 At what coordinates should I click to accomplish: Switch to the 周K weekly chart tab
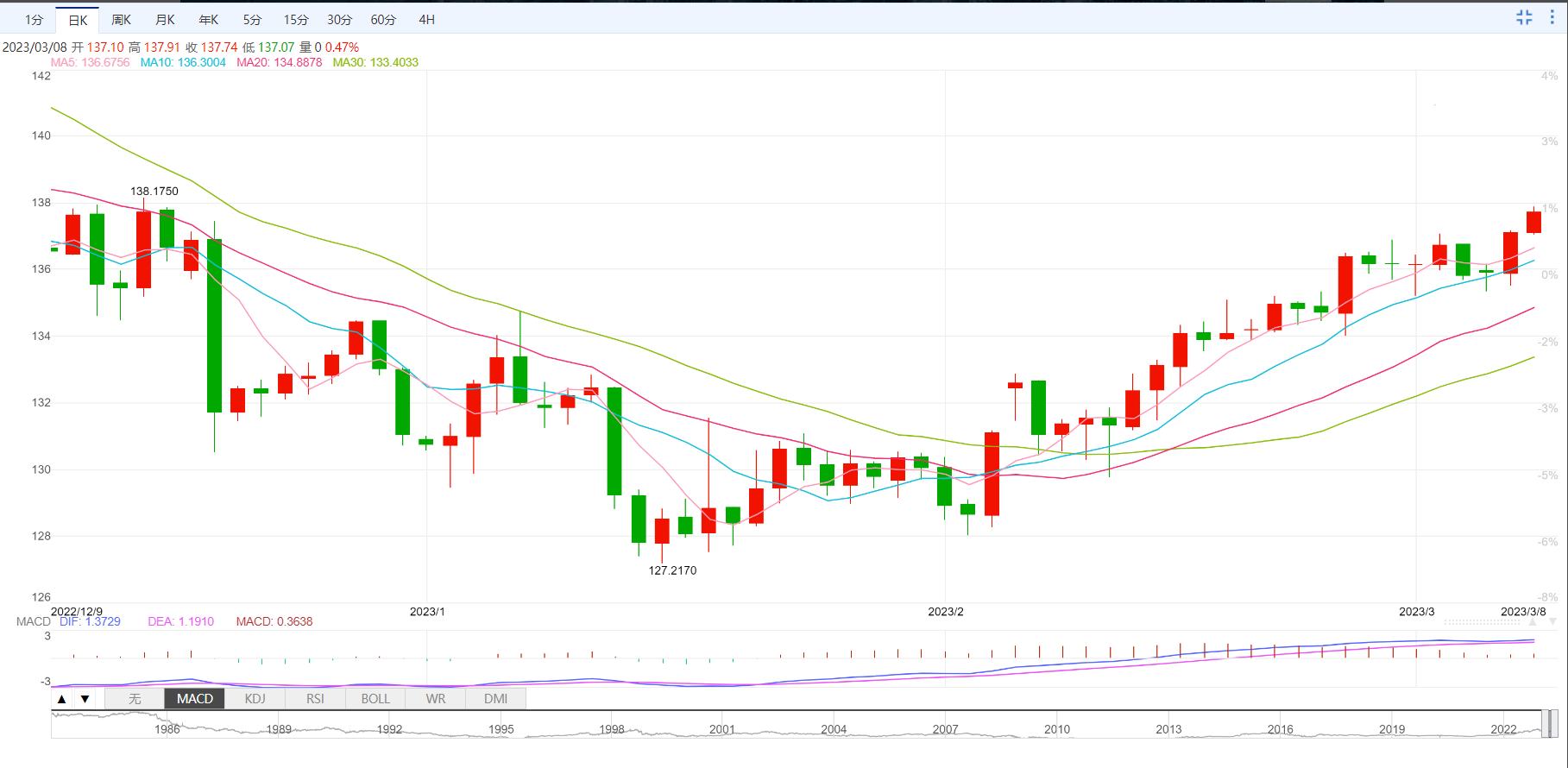(x=122, y=20)
